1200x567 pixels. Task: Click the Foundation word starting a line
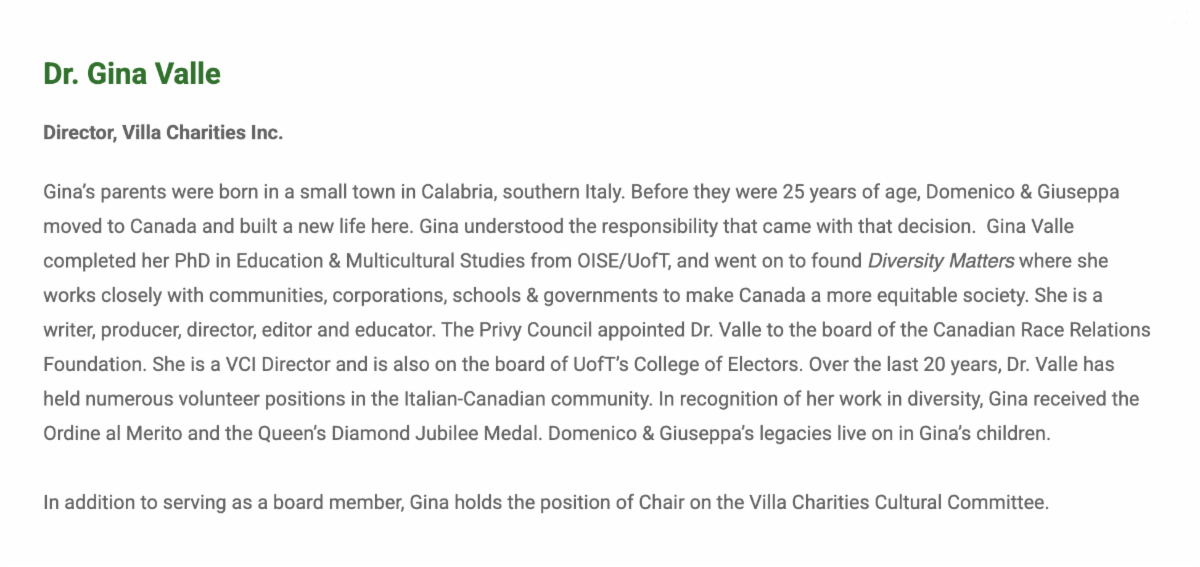(86, 364)
